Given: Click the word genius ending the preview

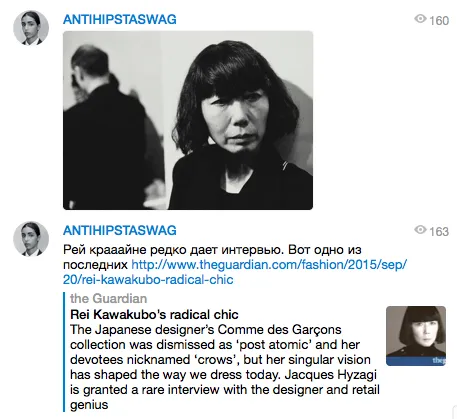Looking at the screenshot, I should 89,405.
